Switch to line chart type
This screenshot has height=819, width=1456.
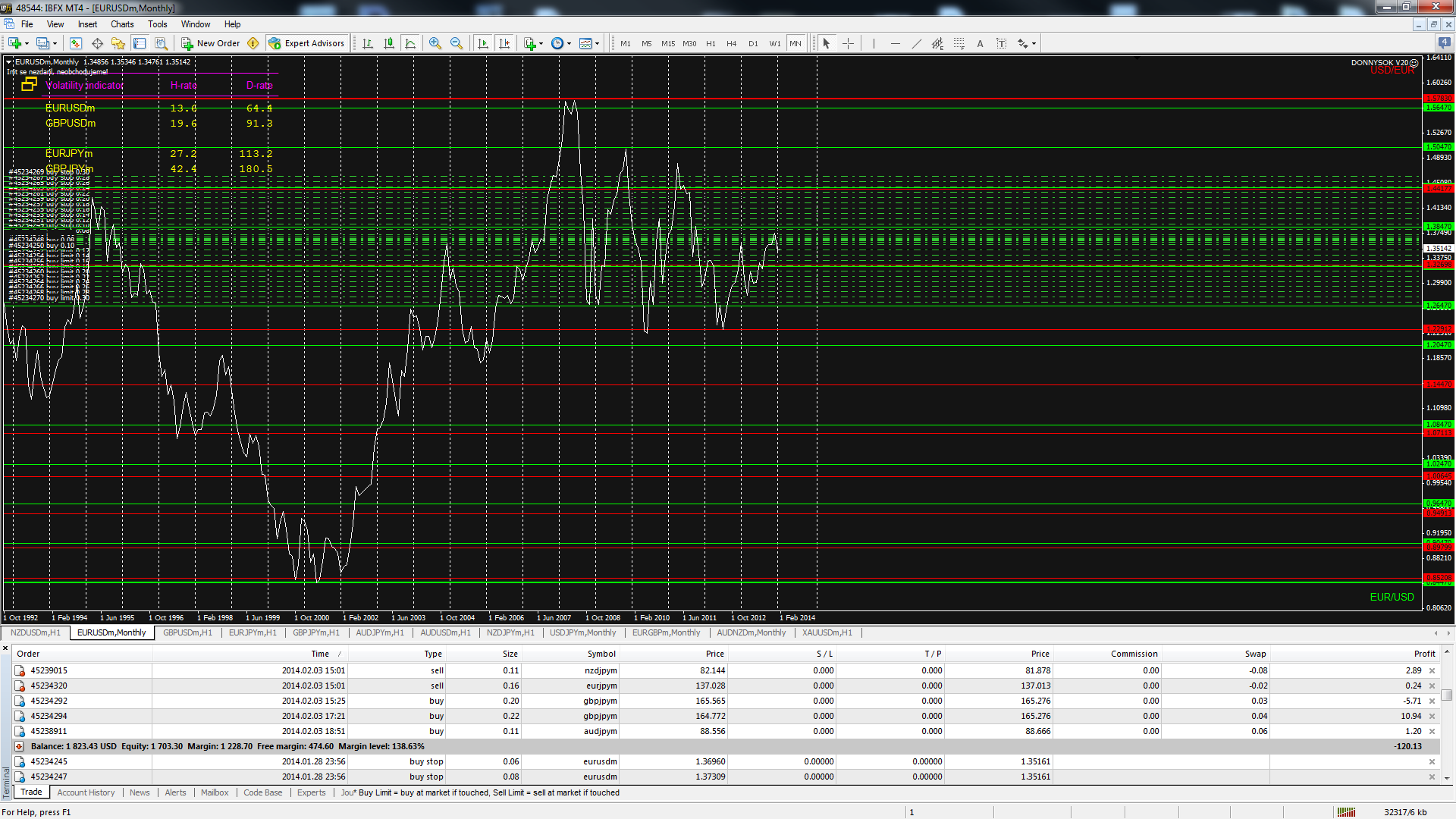pyautogui.click(x=410, y=43)
